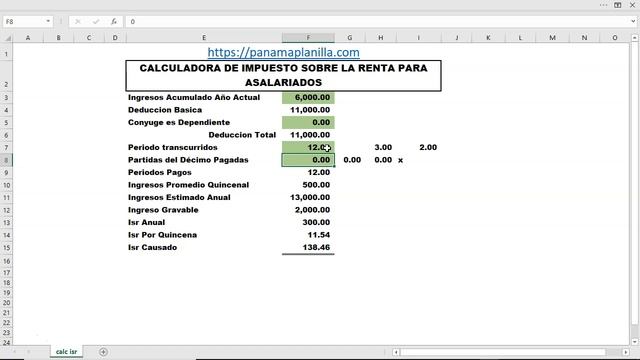Select cell showing 2.00
The height and width of the screenshot is (360, 640).
coord(419,147)
